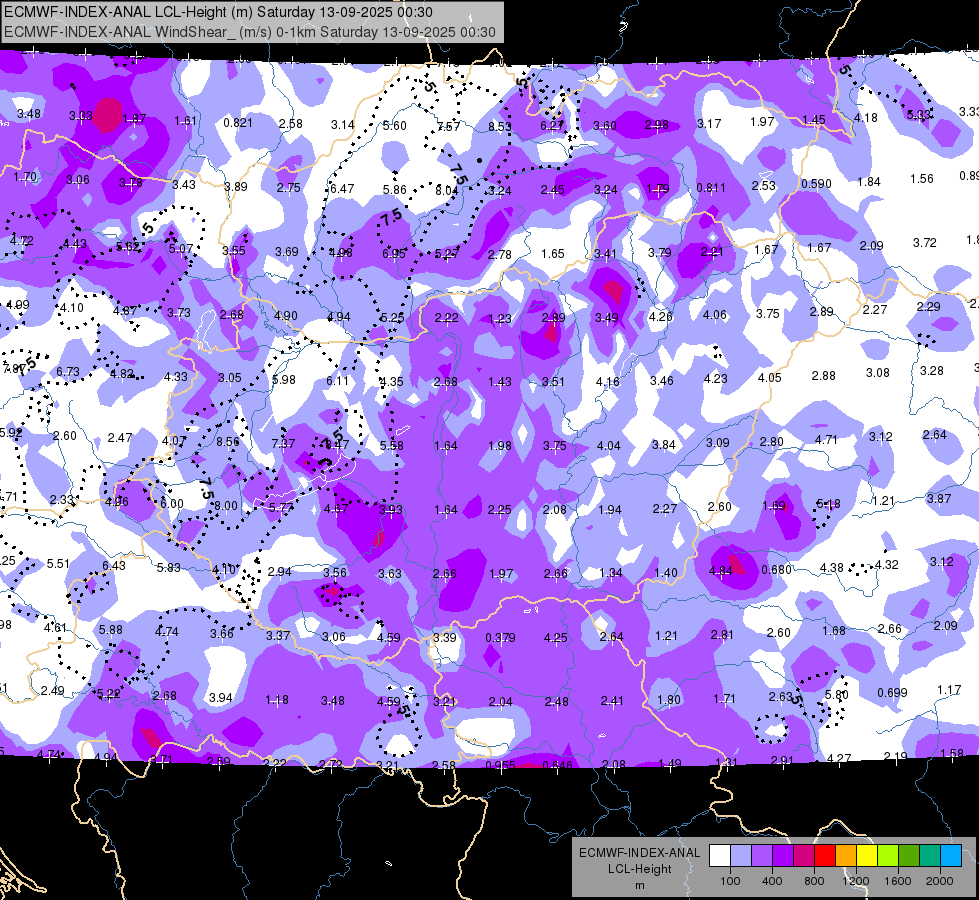The image size is (979, 900).
Task: Click the legend label 1200
Action: [855, 881]
